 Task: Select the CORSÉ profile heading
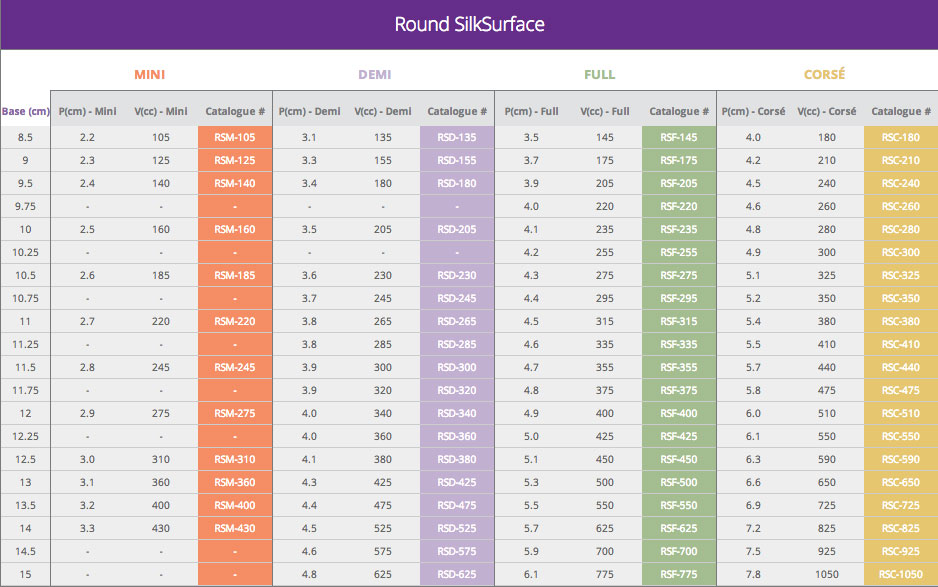825,75
